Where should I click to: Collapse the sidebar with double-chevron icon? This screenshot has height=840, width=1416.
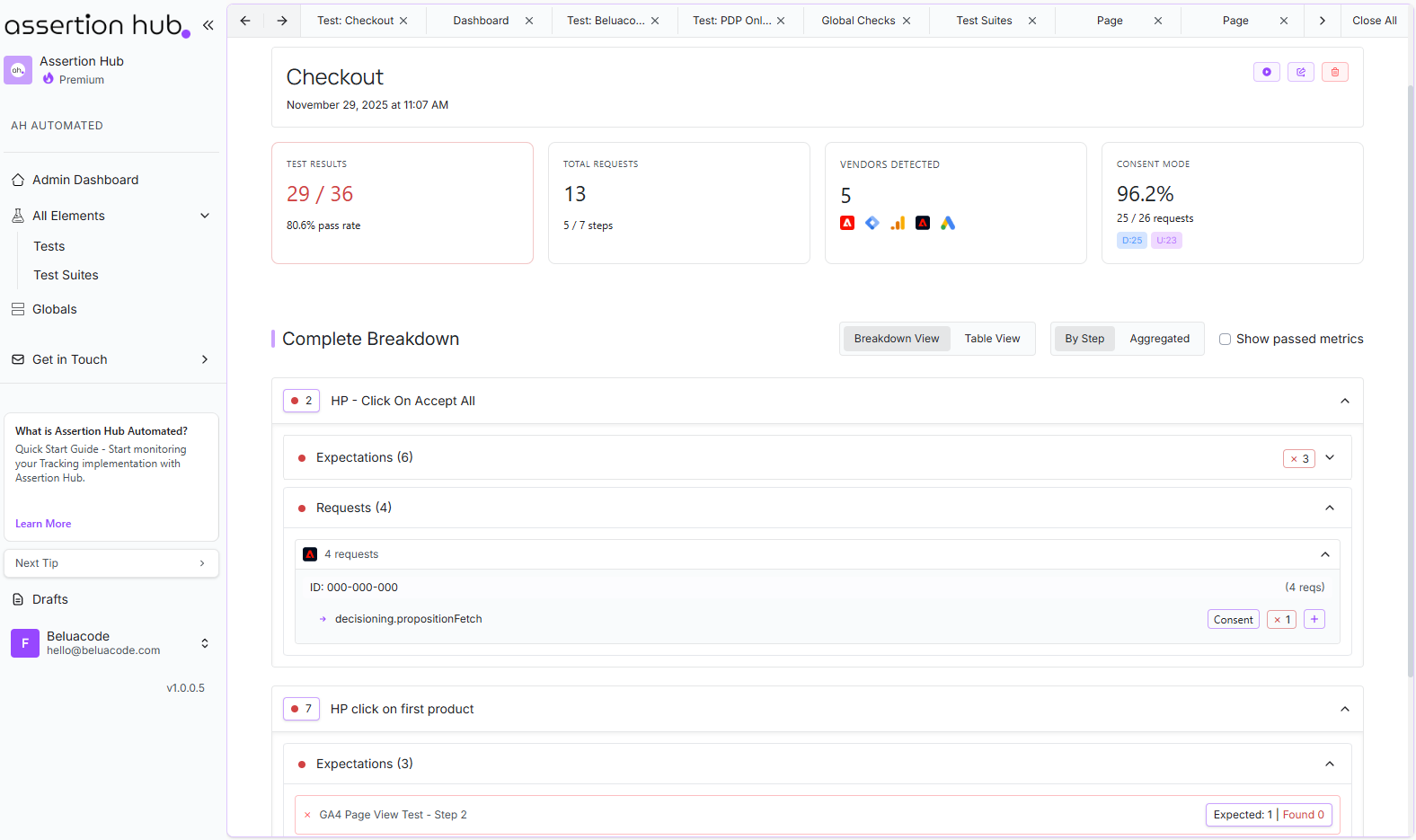click(208, 25)
